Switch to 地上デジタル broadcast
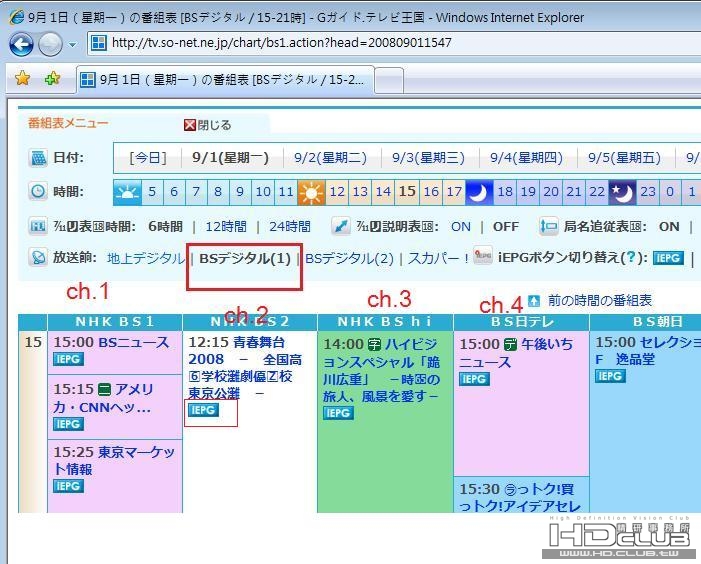The width and height of the screenshot is (701, 564). point(146,258)
